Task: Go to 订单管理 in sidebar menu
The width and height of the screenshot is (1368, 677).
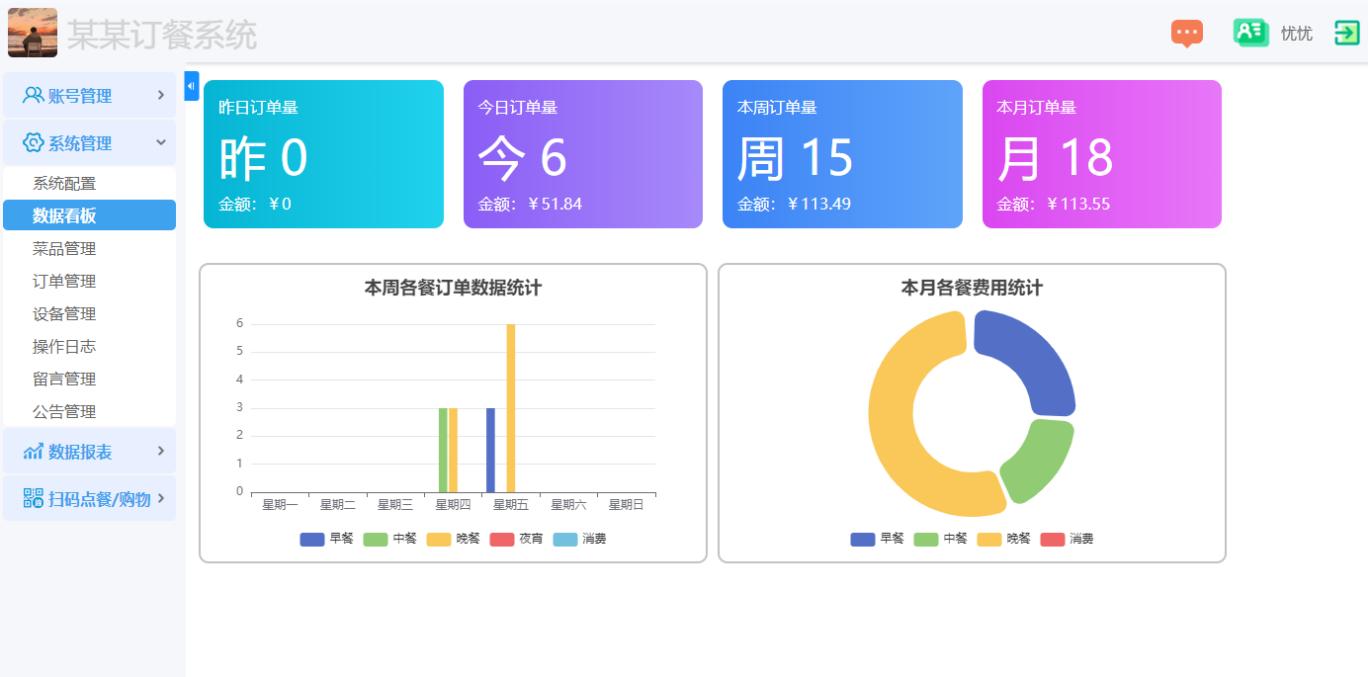Action: pos(64,281)
